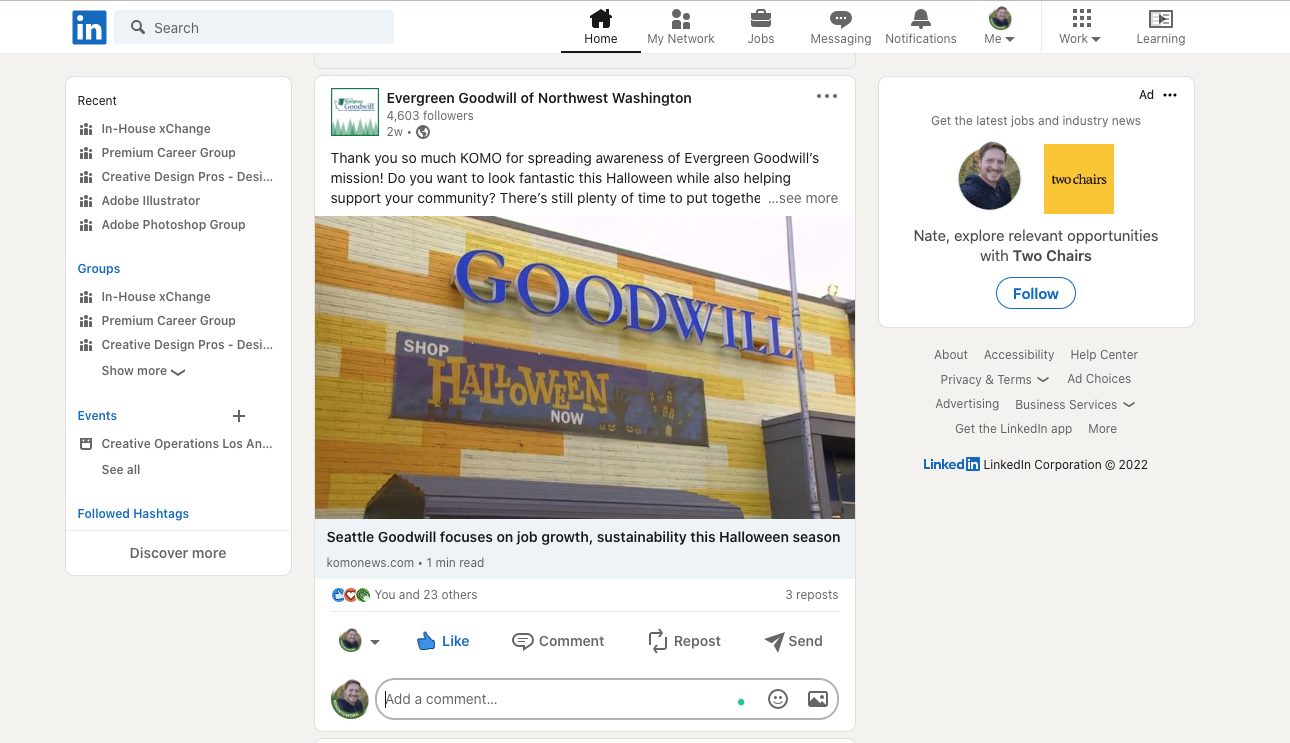View the 3 reposts

(812, 595)
